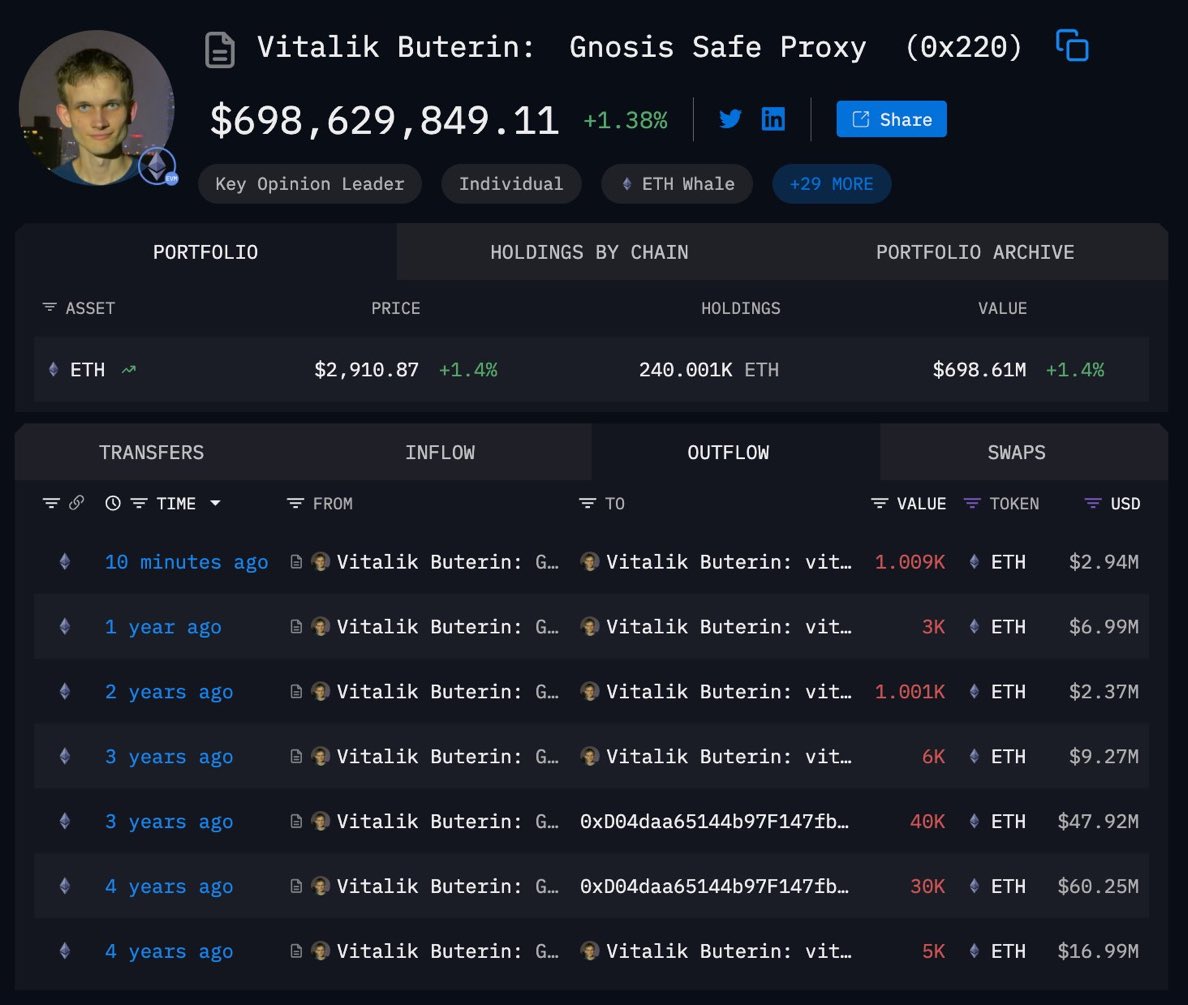Click the 240.001K ETH holdings value
The image size is (1188, 1005).
(x=708, y=370)
